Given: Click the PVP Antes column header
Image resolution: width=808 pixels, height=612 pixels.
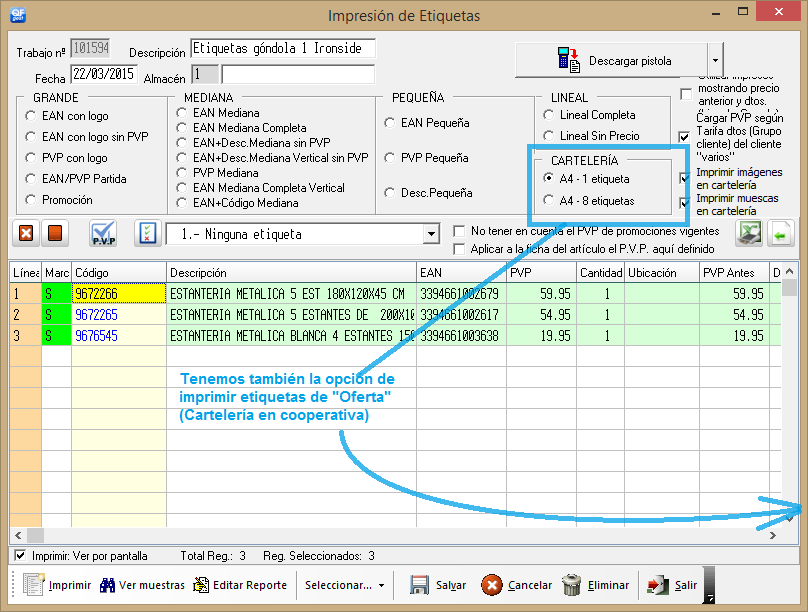Looking at the screenshot, I should 735,273.
